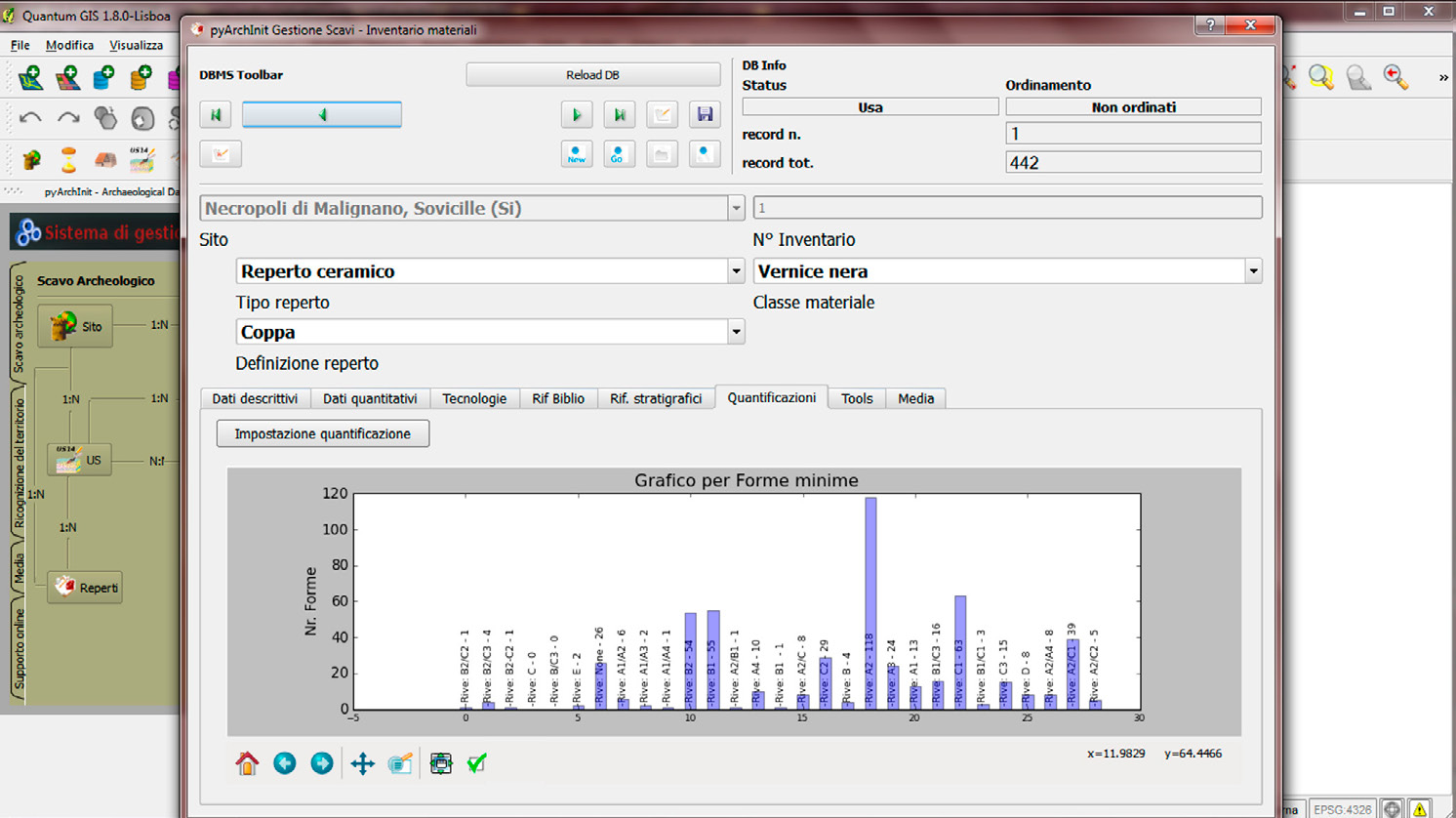The width and height of the screenshot is (1456, 818).
Task: Switch to Dati descrittivi tab
Action: 255,398
